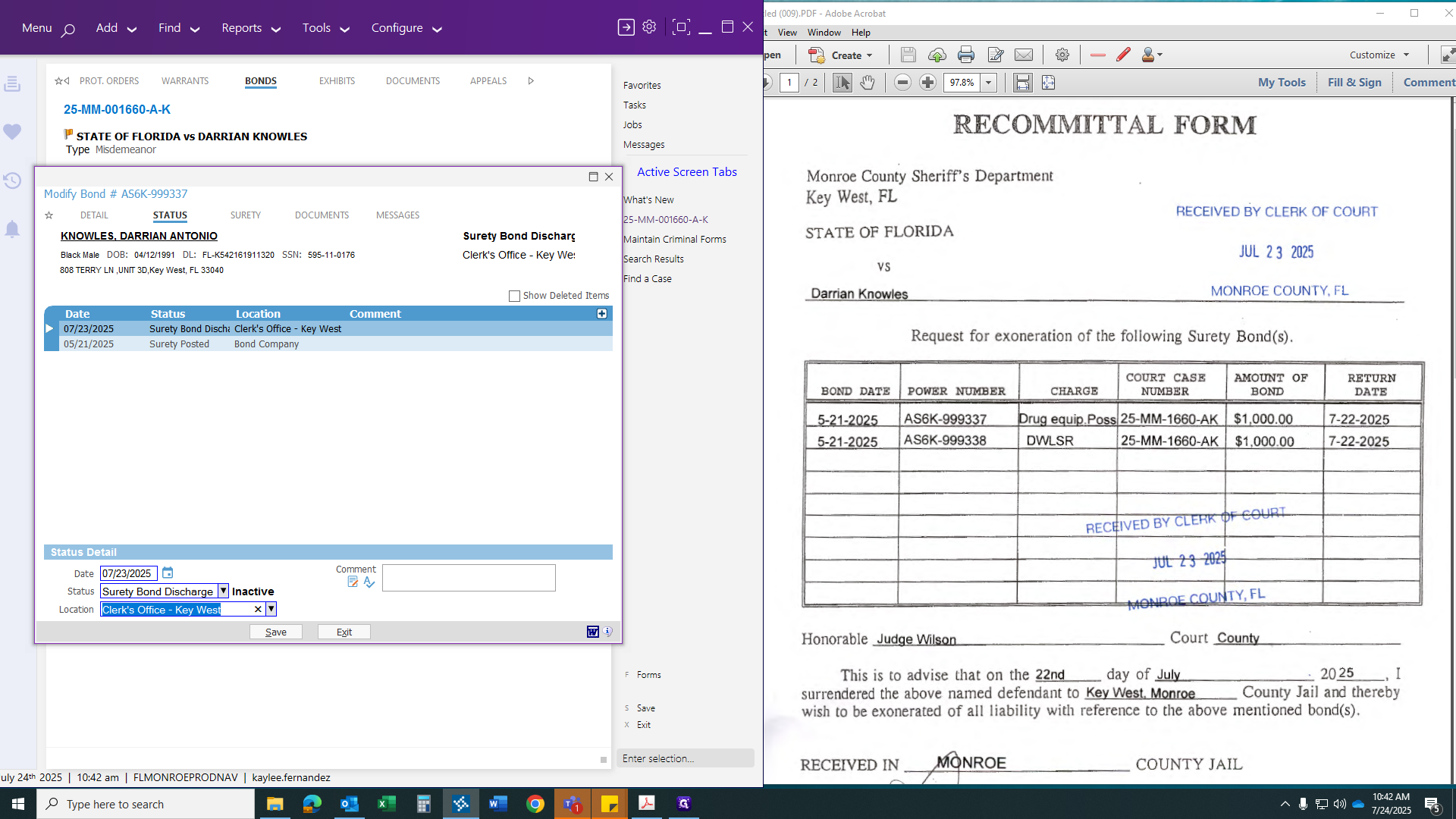This screenshot has width=1456, height=819.
Task: Expand the Status dropdown arrow
Action: click(223, 591)
